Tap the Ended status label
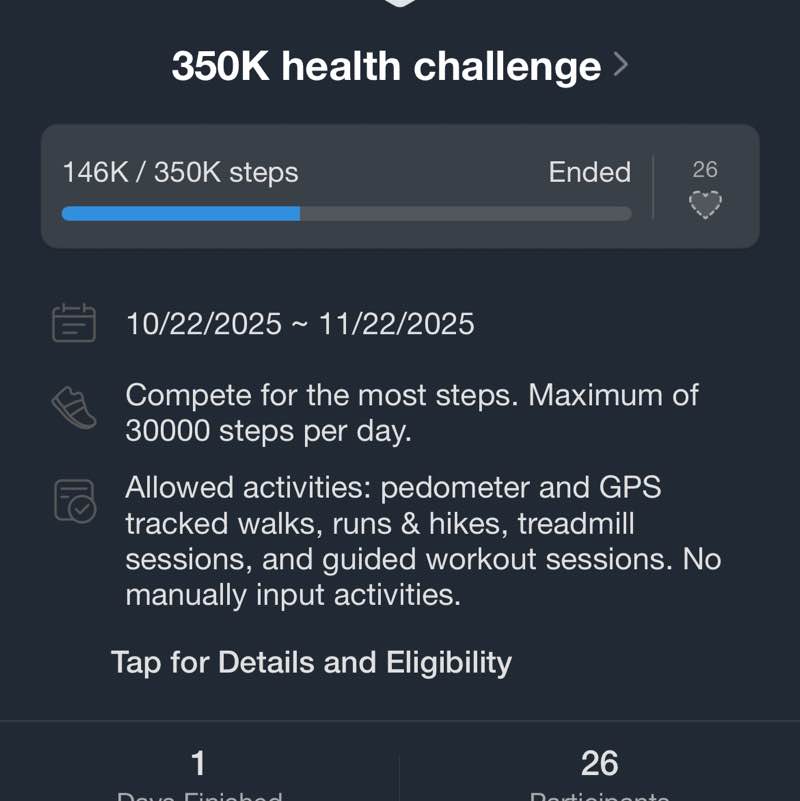Screen dimensions: 800x801 589,172
